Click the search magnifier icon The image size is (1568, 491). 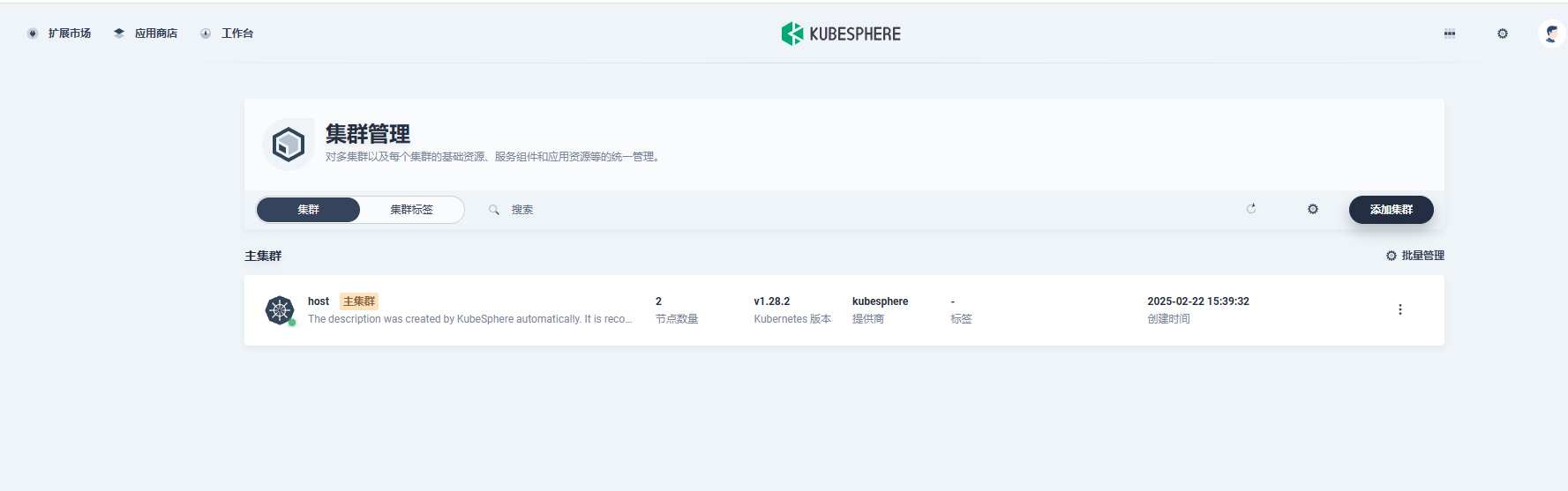494,210
